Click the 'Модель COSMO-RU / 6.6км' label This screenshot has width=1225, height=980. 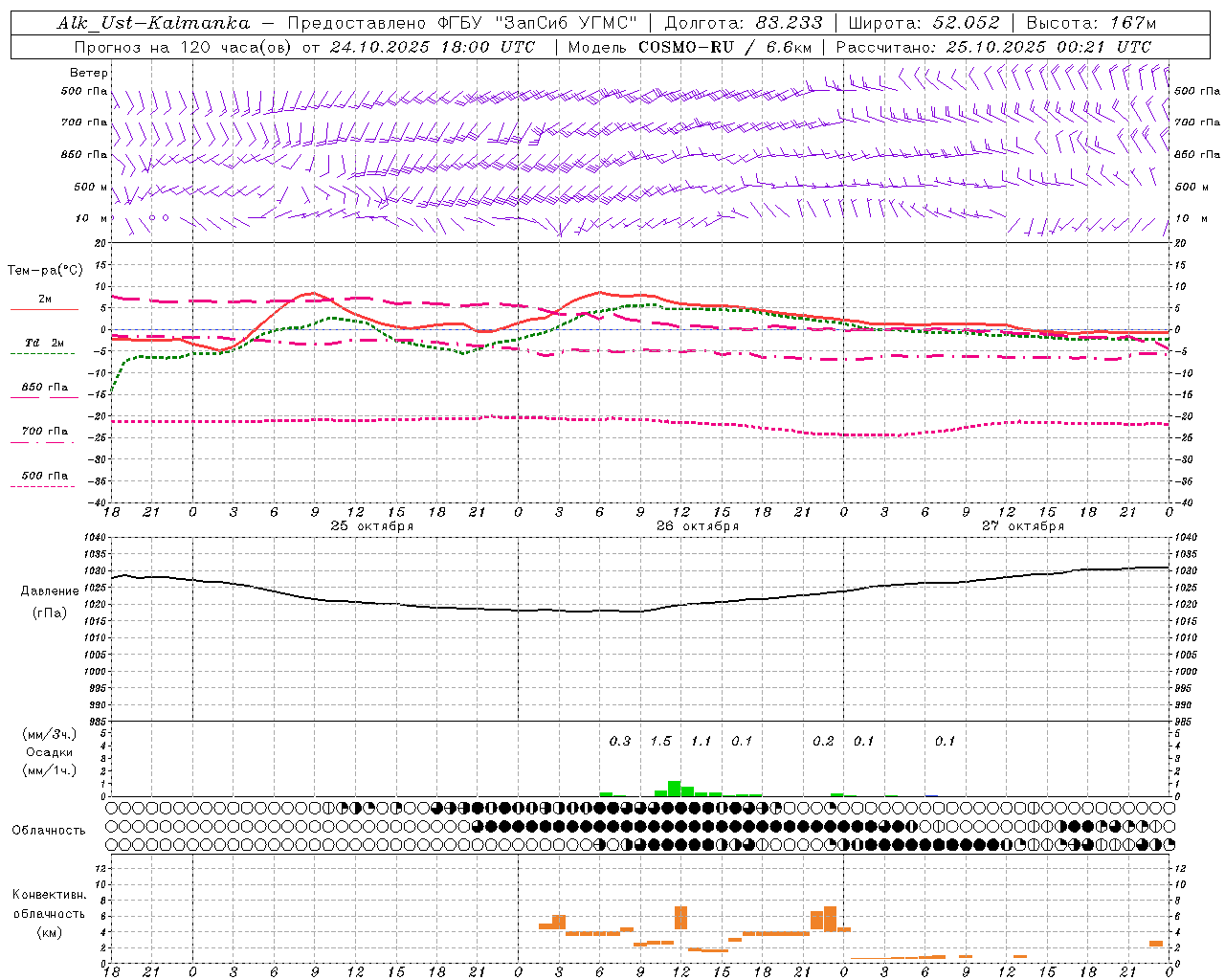[690, 46]
